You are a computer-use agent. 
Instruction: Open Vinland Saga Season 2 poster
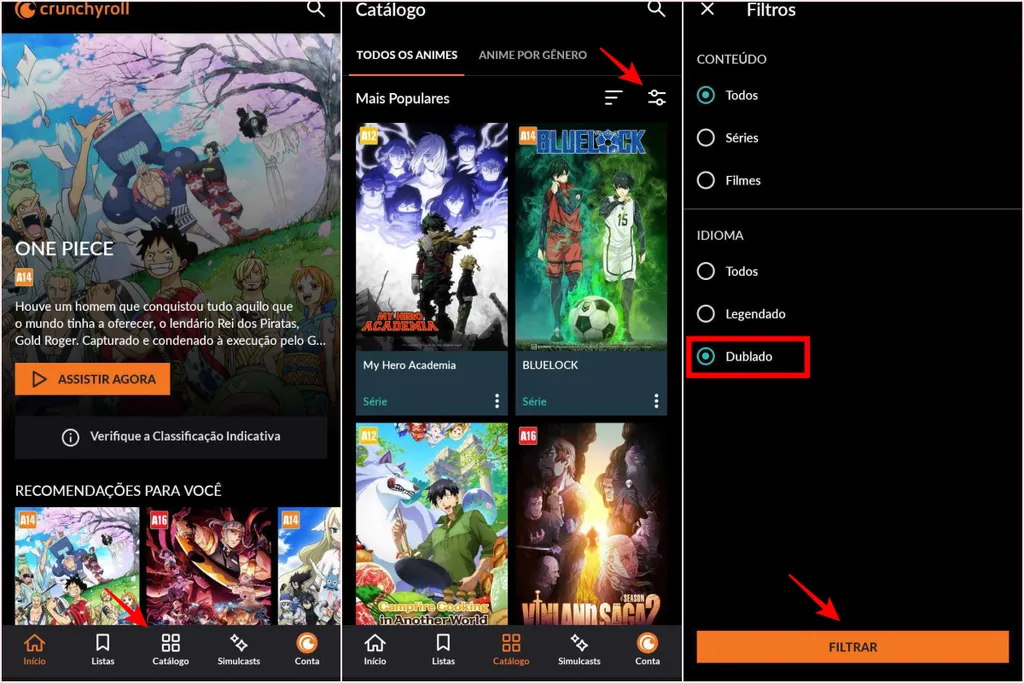click(x=591, y=524)
